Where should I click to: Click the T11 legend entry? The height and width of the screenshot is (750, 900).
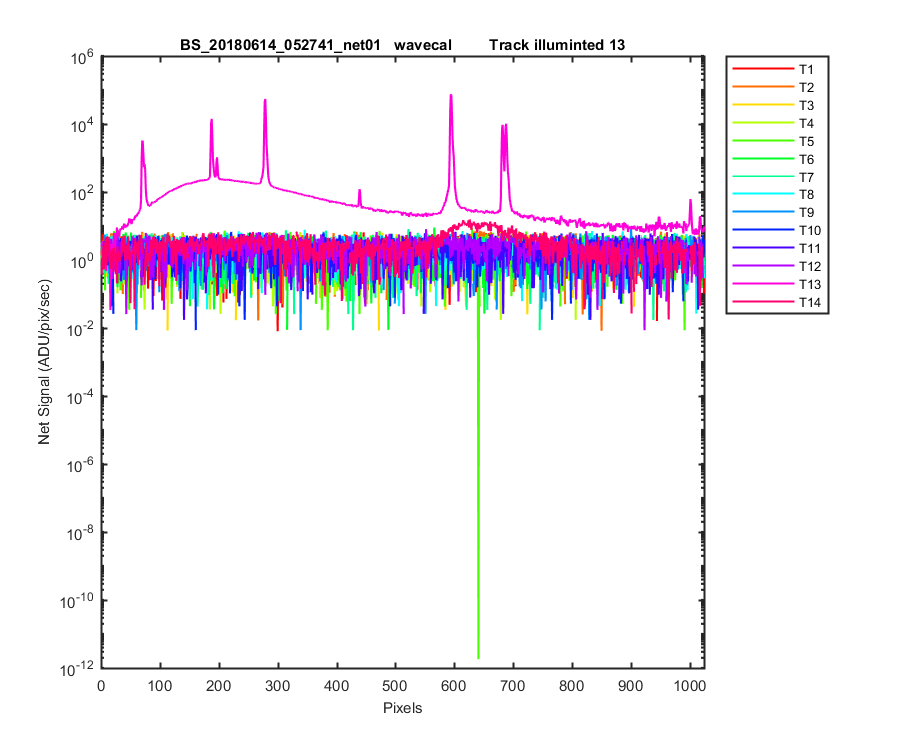777,248
